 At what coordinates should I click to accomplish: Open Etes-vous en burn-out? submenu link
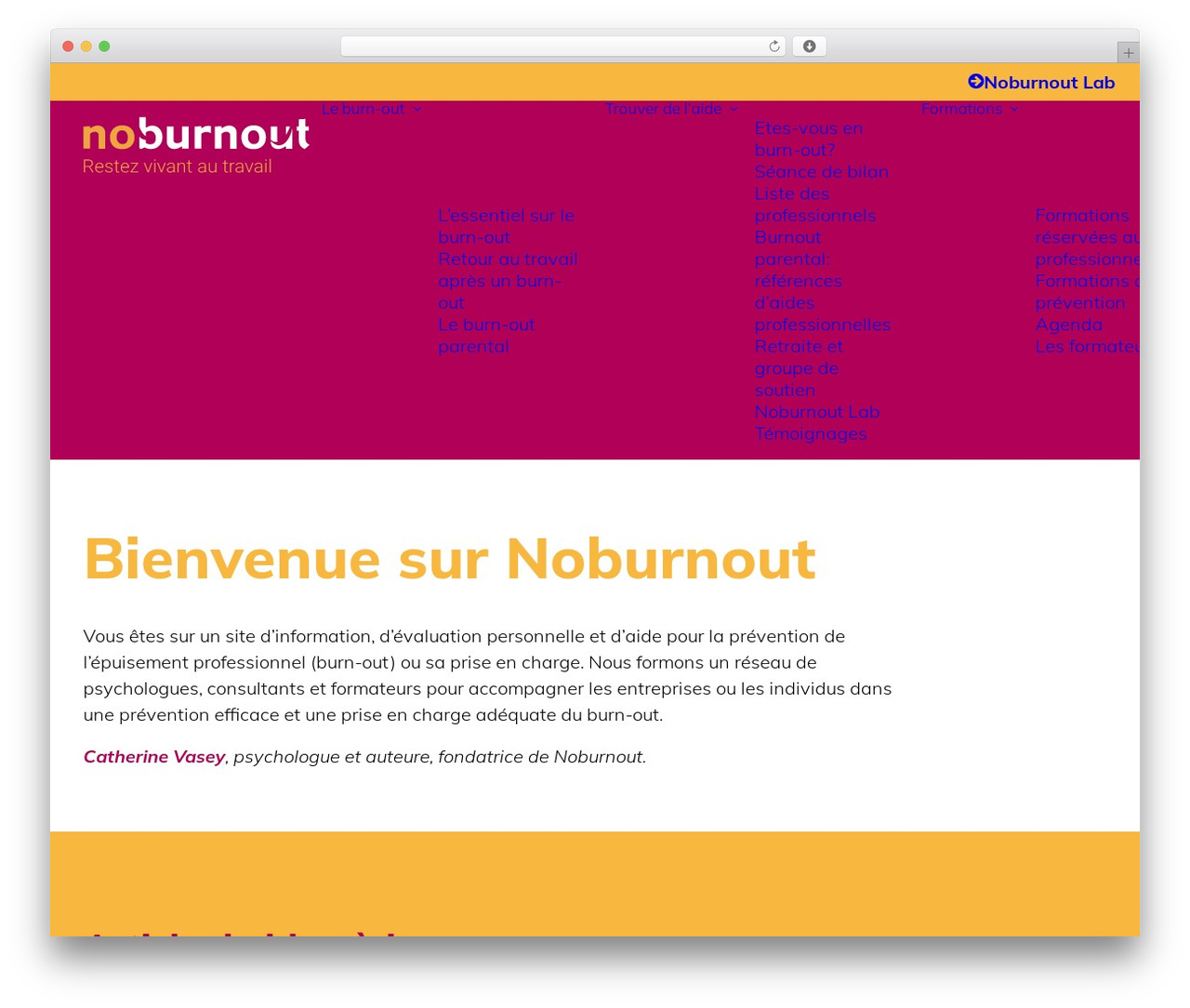pos(809,139)
